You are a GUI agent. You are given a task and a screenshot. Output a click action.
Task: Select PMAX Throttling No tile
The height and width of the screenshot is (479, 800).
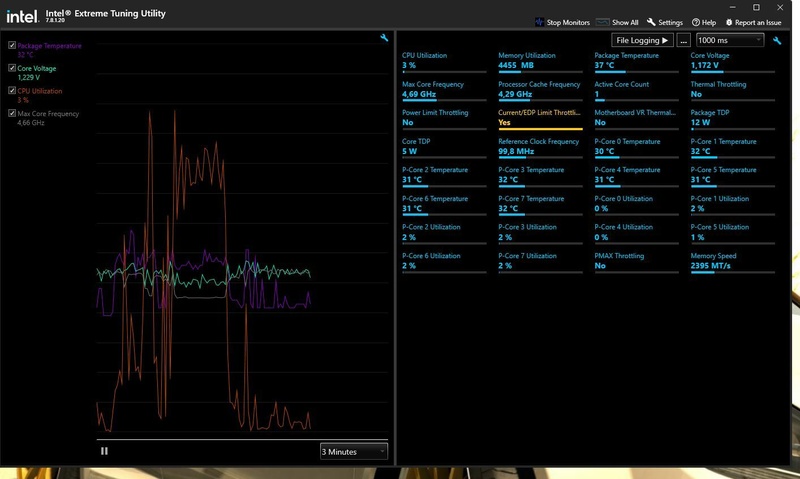[x=636, y=262]
